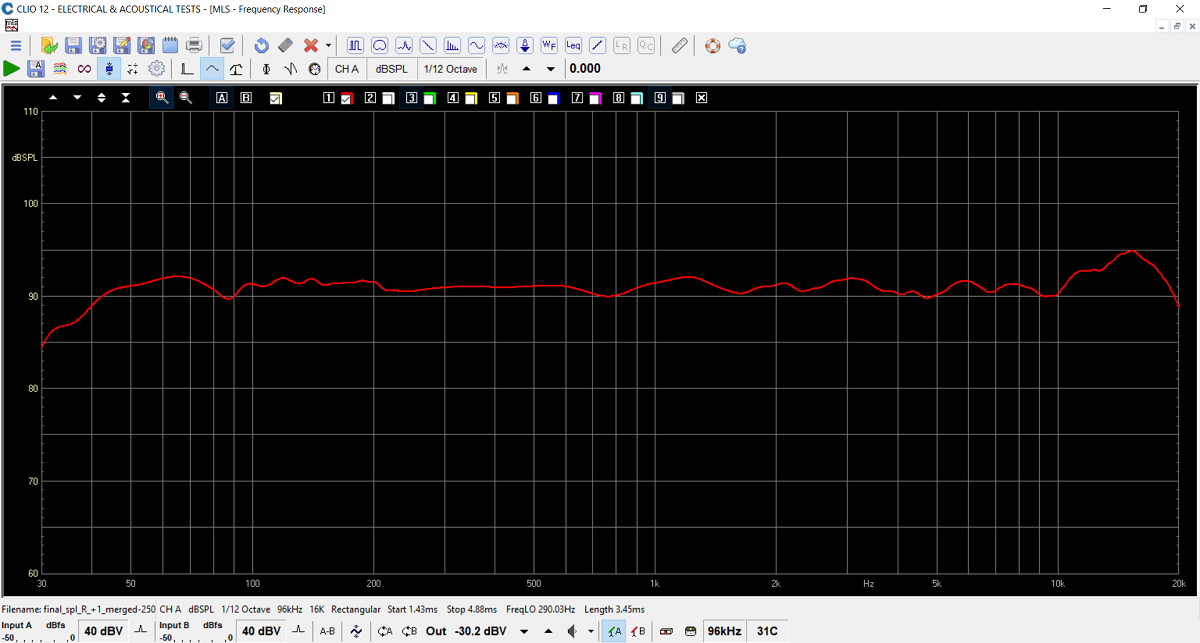1200x643 pixels.
Task: Open the dropdown arrow beside the red X
Action: 328,45
